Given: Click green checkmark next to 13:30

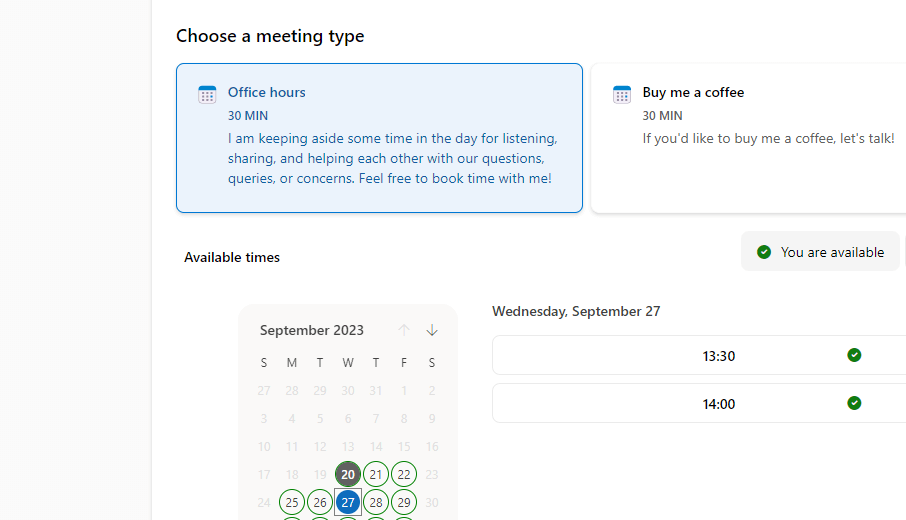Looking at the screenshot, I should click(854, 355).
